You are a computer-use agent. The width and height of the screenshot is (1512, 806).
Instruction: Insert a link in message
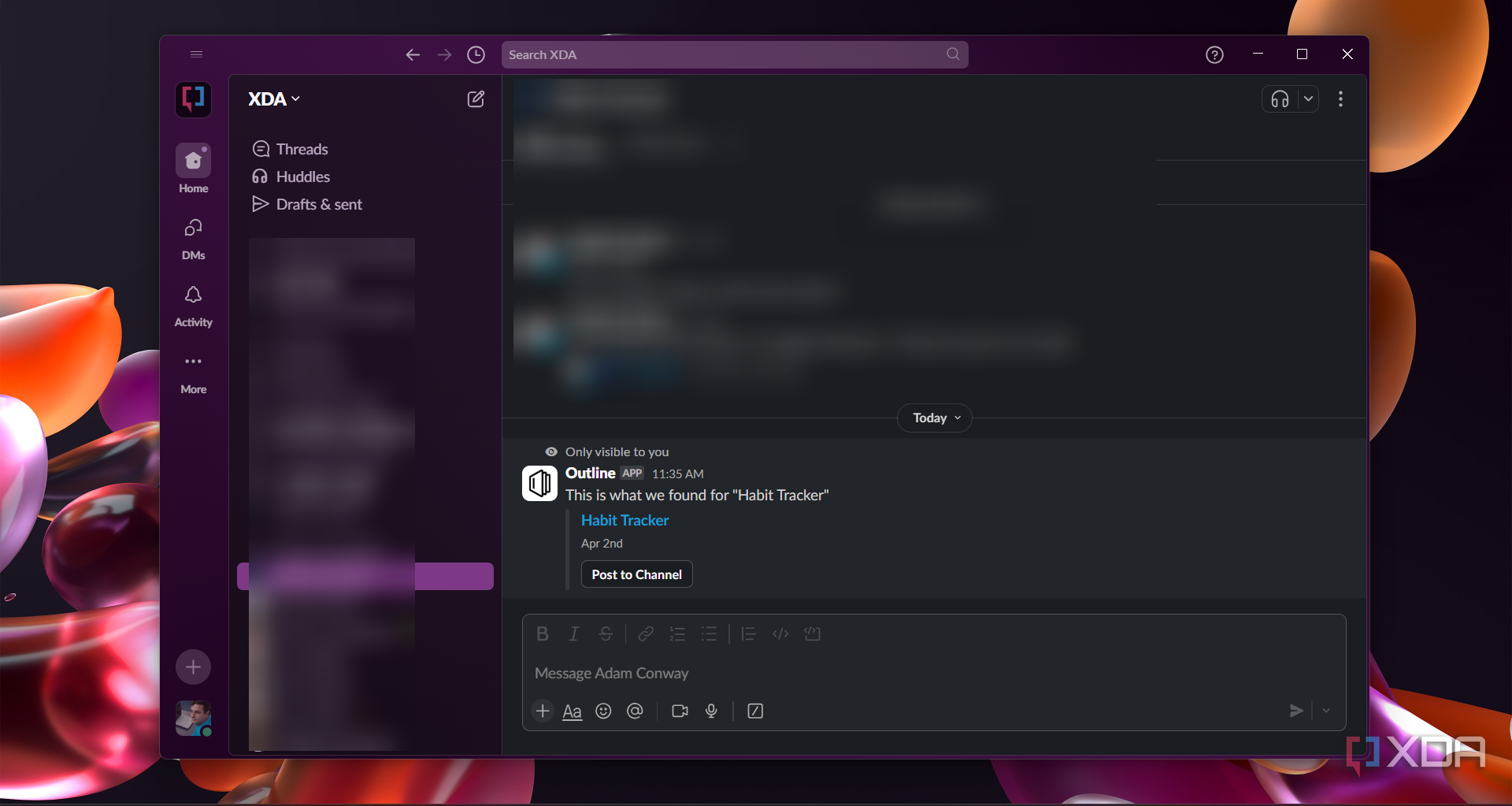coord(646,633)
